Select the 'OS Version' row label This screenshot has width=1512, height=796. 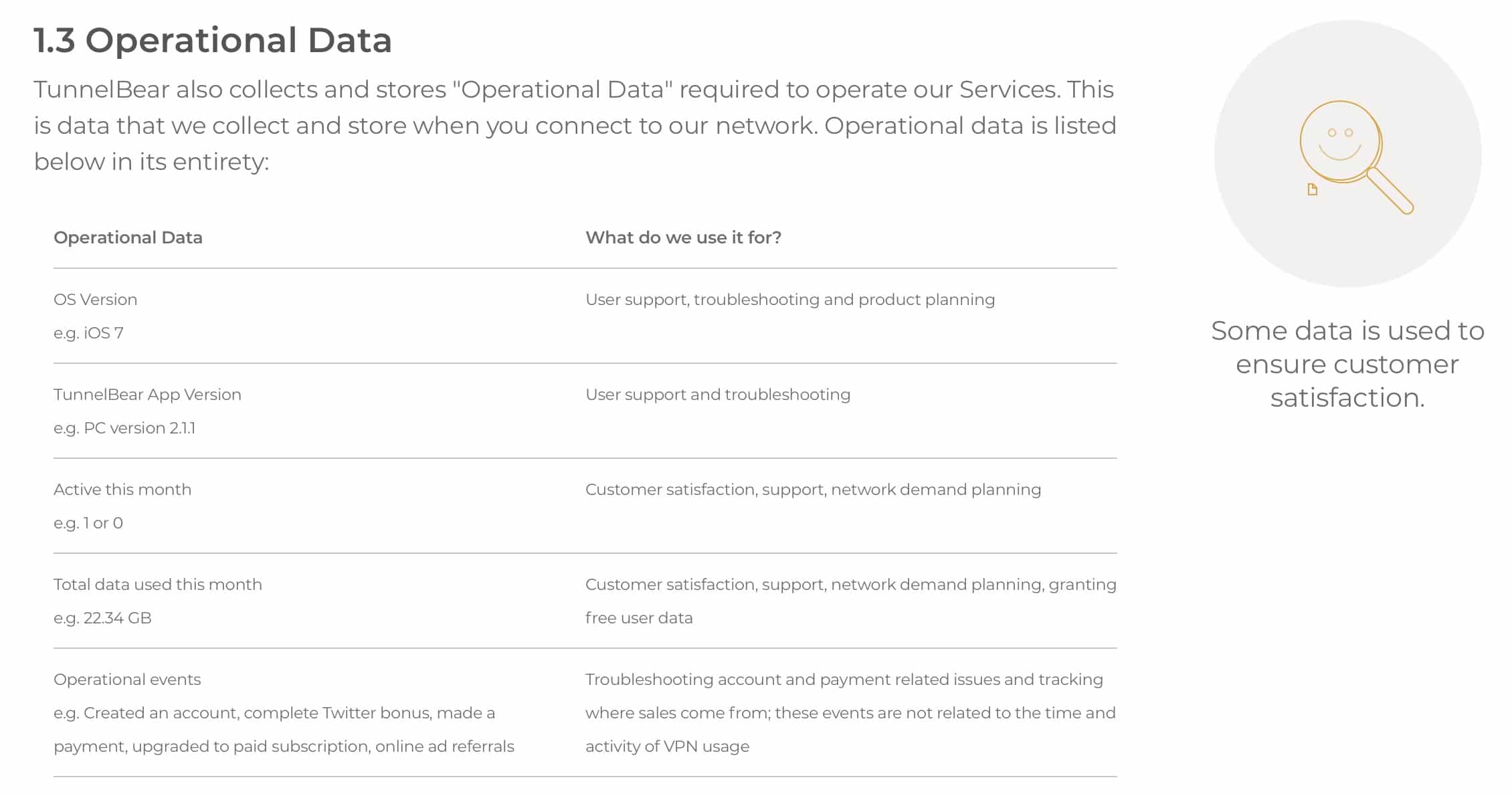click(x=96, y=300)
